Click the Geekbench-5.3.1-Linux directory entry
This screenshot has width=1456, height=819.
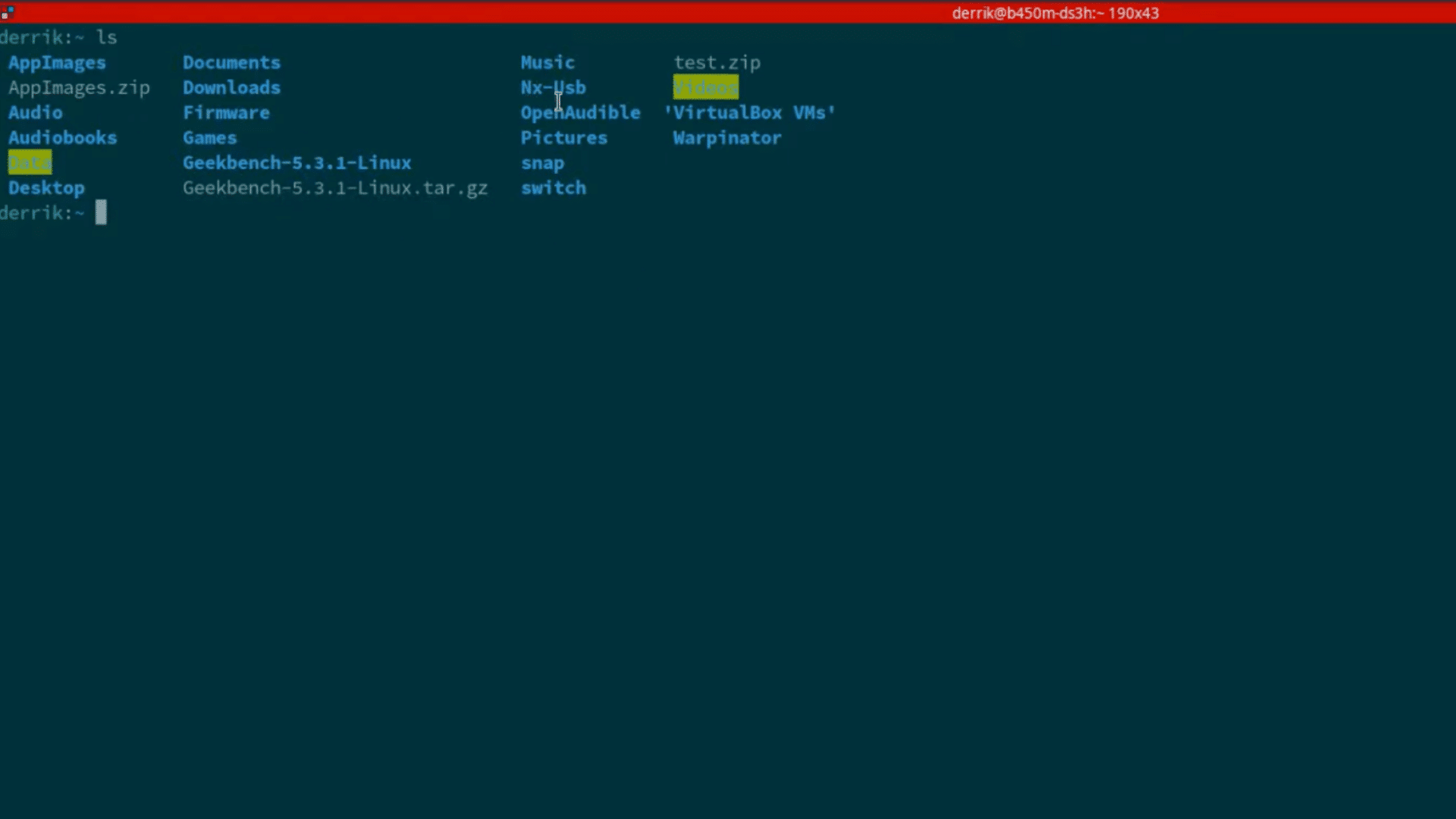tap(297, 162)
